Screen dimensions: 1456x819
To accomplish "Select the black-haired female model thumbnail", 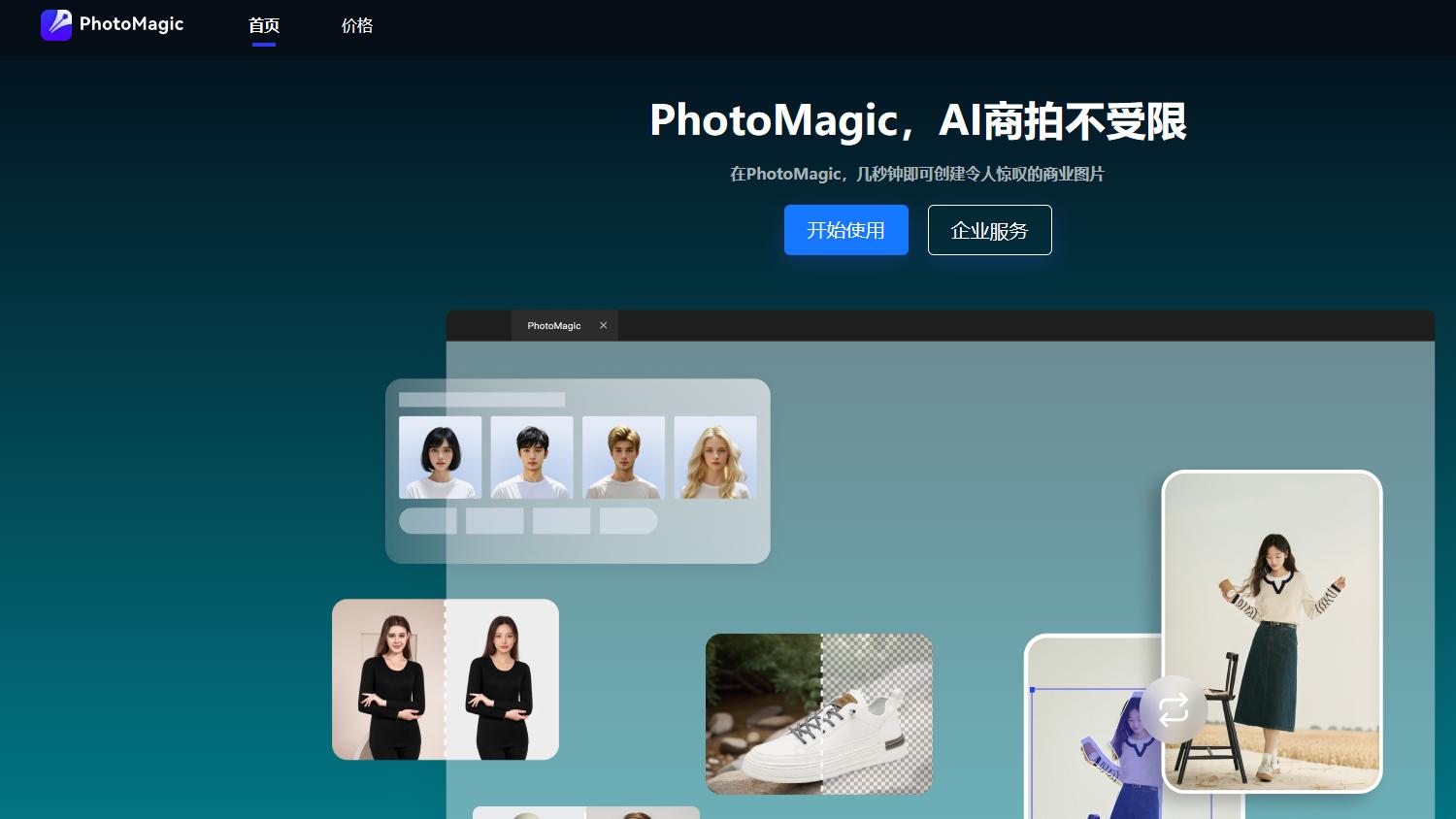I will 440,456.
